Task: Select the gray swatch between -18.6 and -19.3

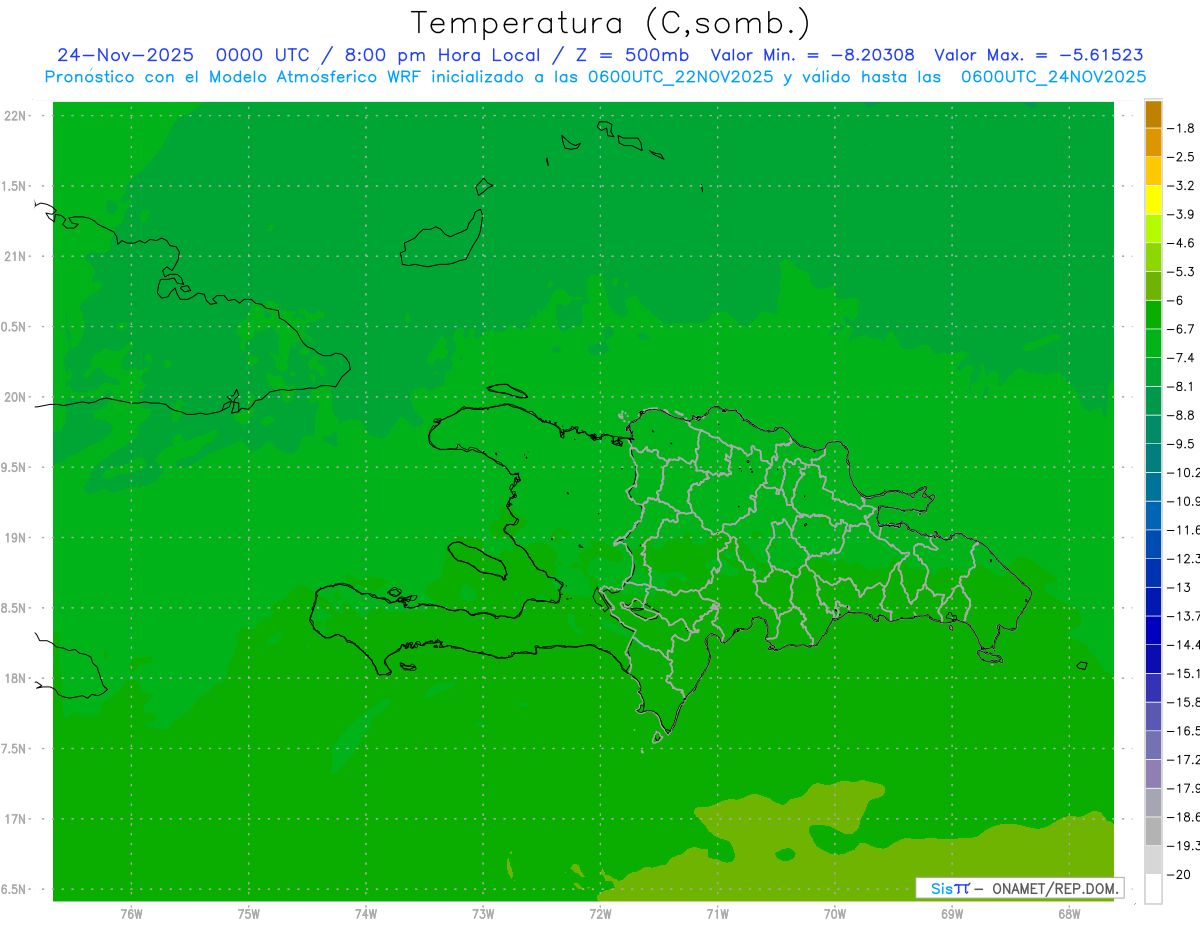Action: coord(1153,831)
